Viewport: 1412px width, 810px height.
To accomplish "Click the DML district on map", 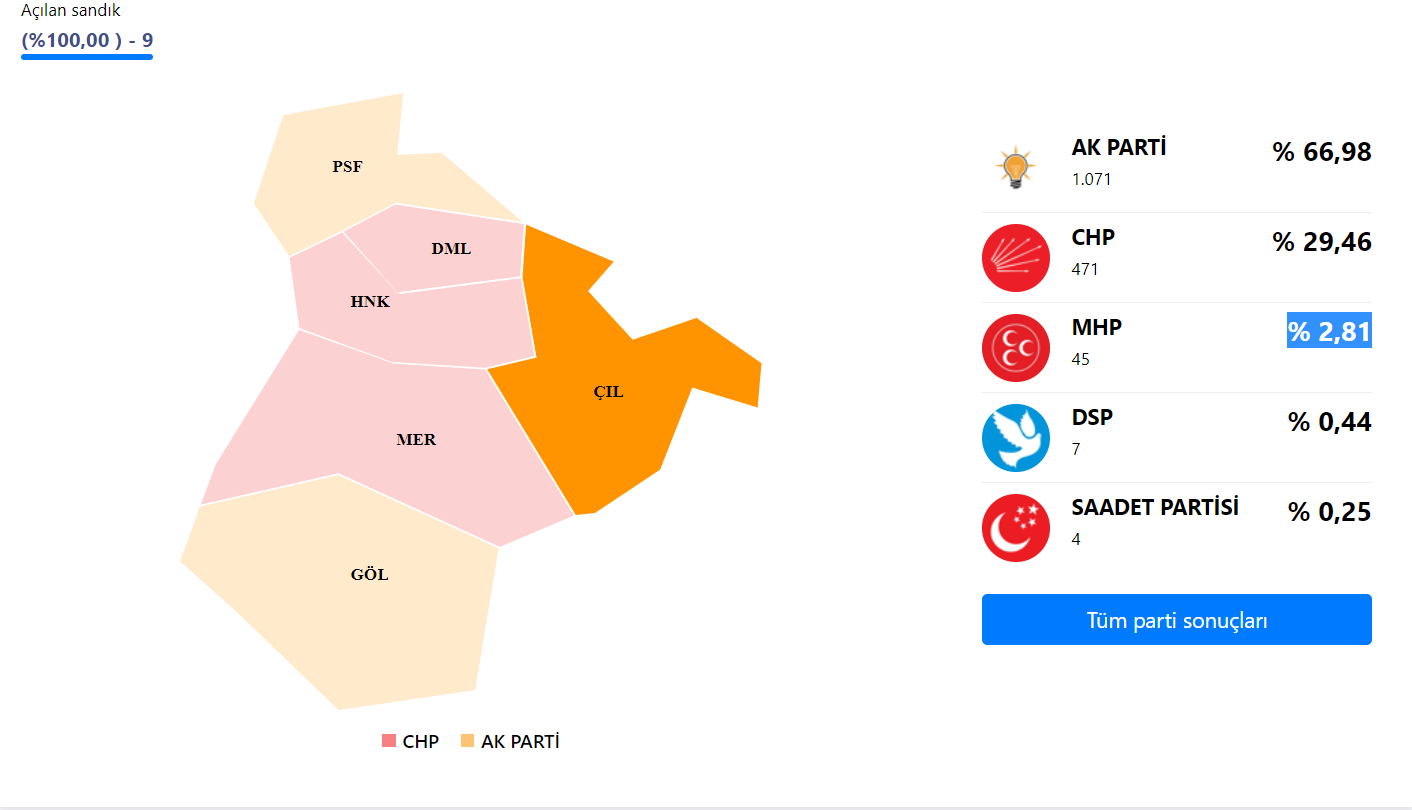I will click(x=451, y=249).
